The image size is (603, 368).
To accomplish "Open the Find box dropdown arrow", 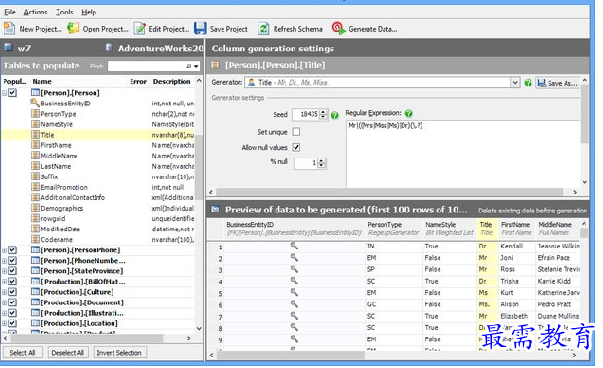I will [197, 67].
